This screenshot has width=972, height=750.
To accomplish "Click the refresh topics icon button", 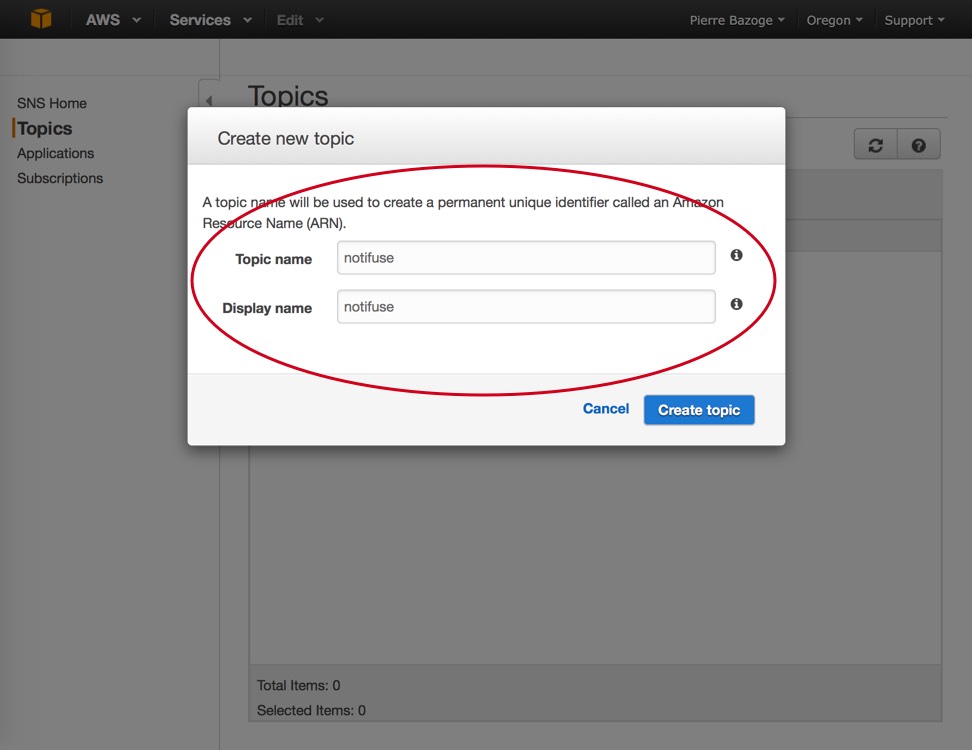I will click(x=875, y=145).
